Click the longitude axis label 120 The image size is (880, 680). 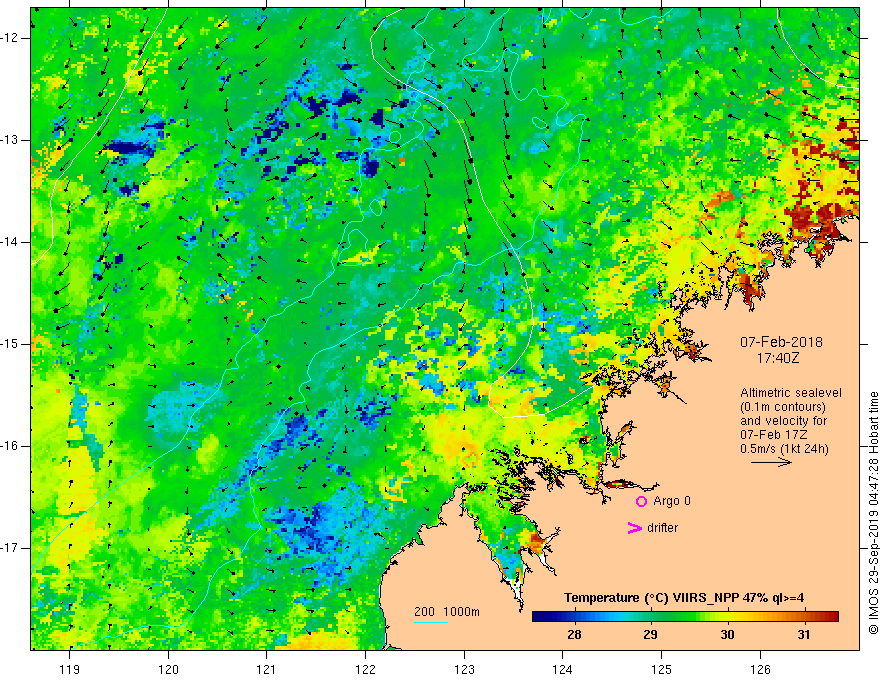168,669
